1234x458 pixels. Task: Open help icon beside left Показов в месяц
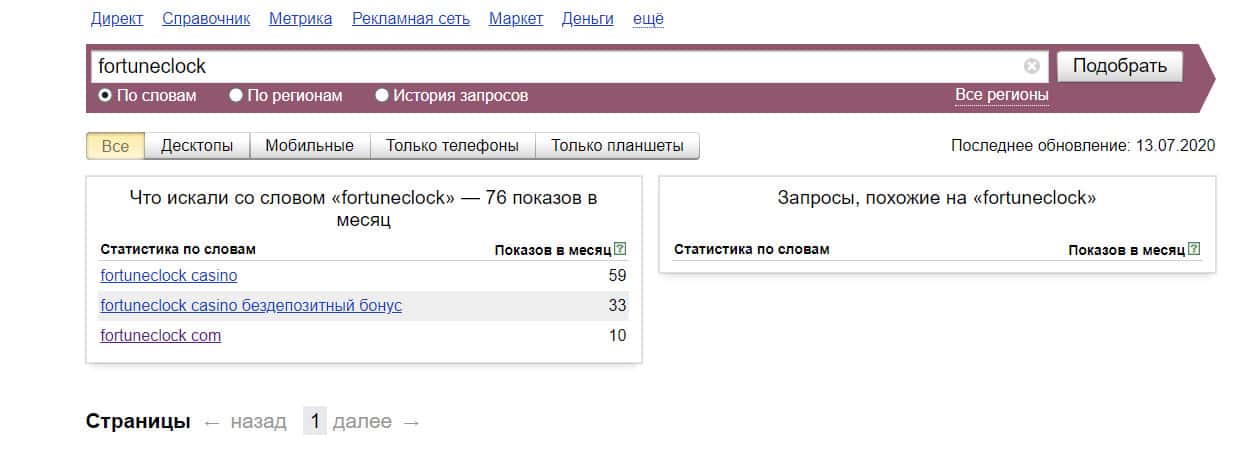[621, 249]
